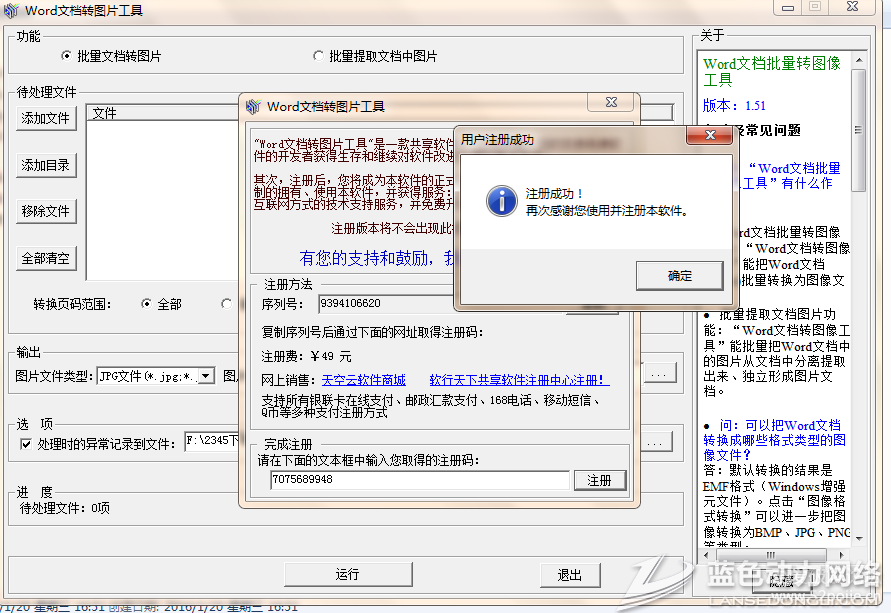891x613 pixels.
Task: Open 软行天下共享软件注册中心注册 link
Action: point(519,380)
